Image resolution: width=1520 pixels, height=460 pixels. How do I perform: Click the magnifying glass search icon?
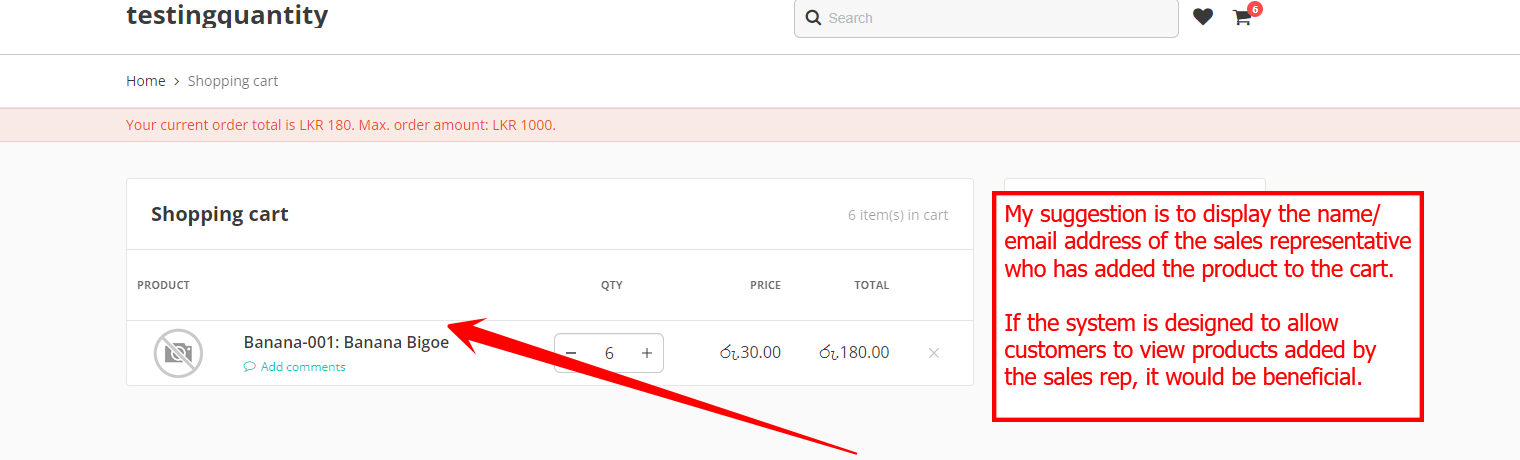813,18
